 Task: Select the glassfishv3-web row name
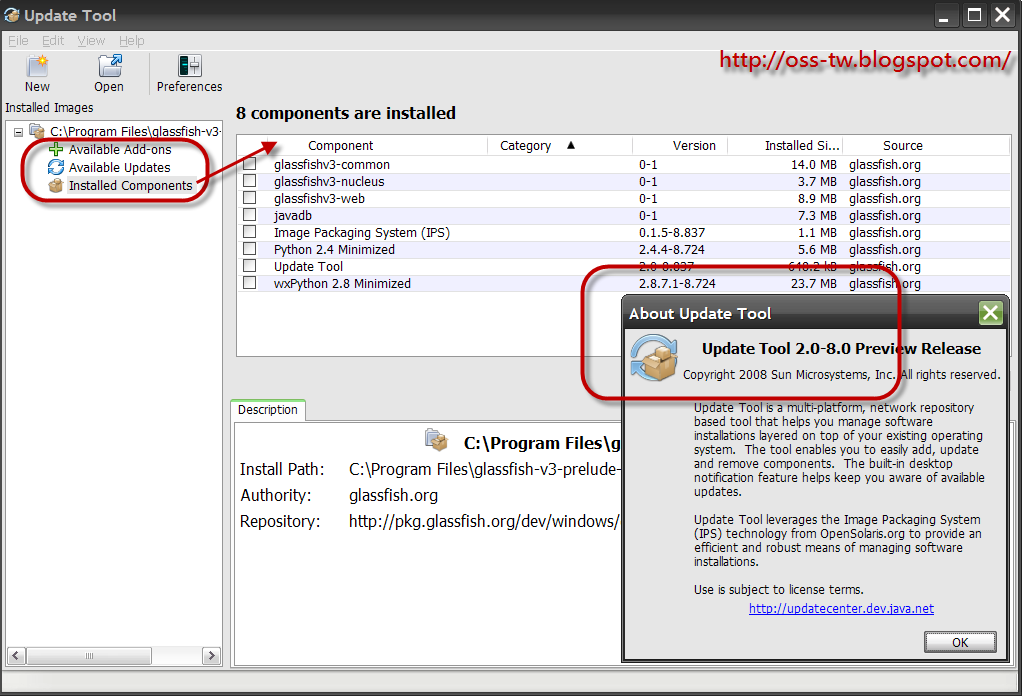coord(319,199)
